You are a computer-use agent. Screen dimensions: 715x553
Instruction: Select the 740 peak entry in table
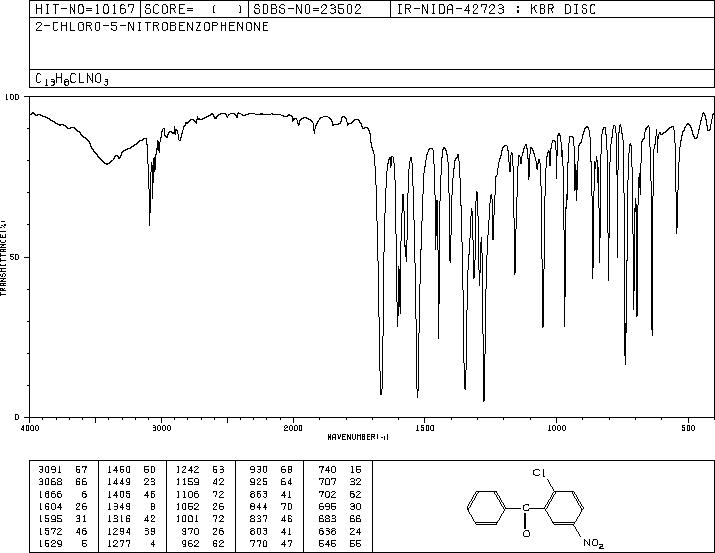coord(340,470)
